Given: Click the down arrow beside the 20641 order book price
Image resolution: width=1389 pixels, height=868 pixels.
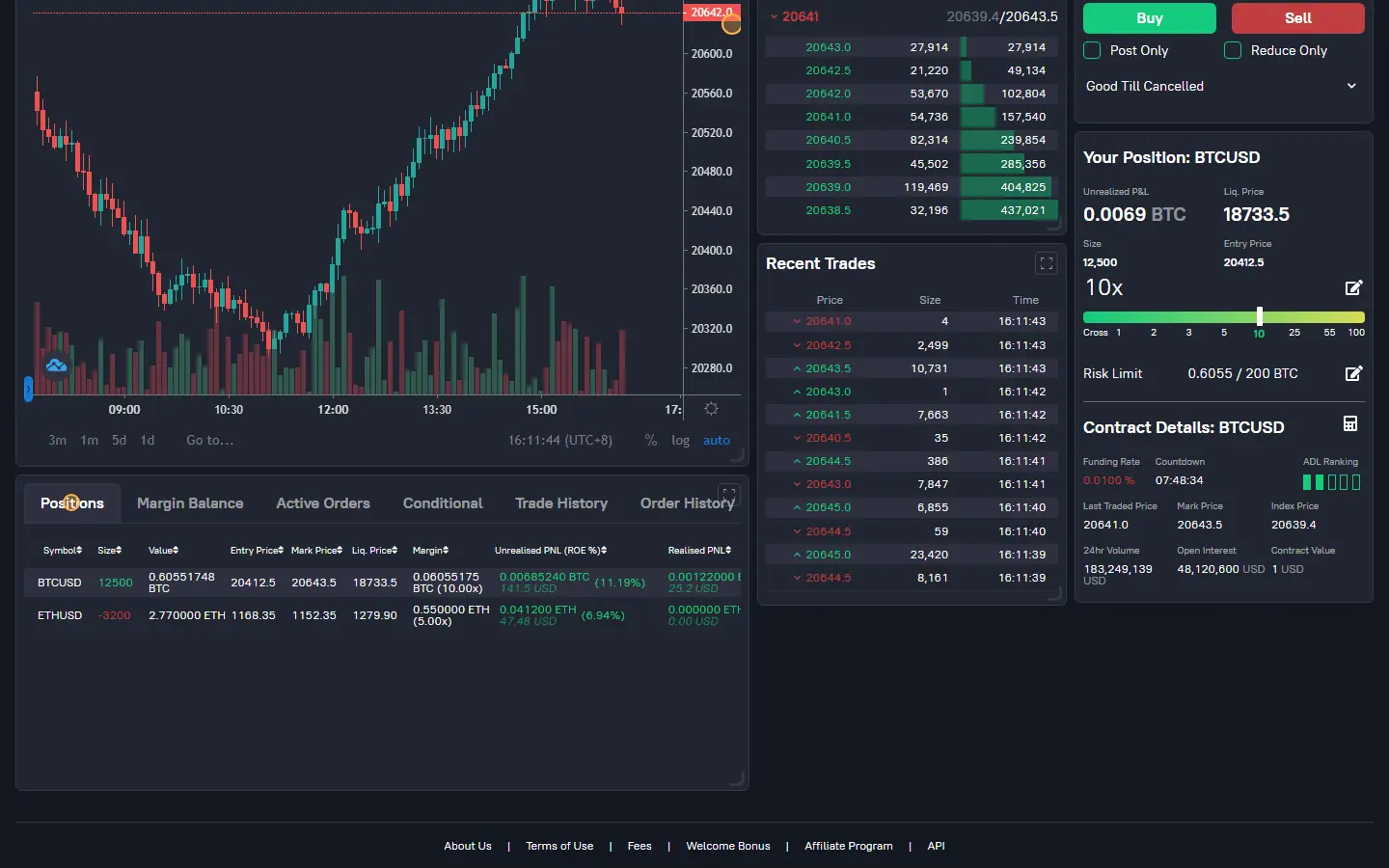Looking at the screenshot, I should [774, 16].
